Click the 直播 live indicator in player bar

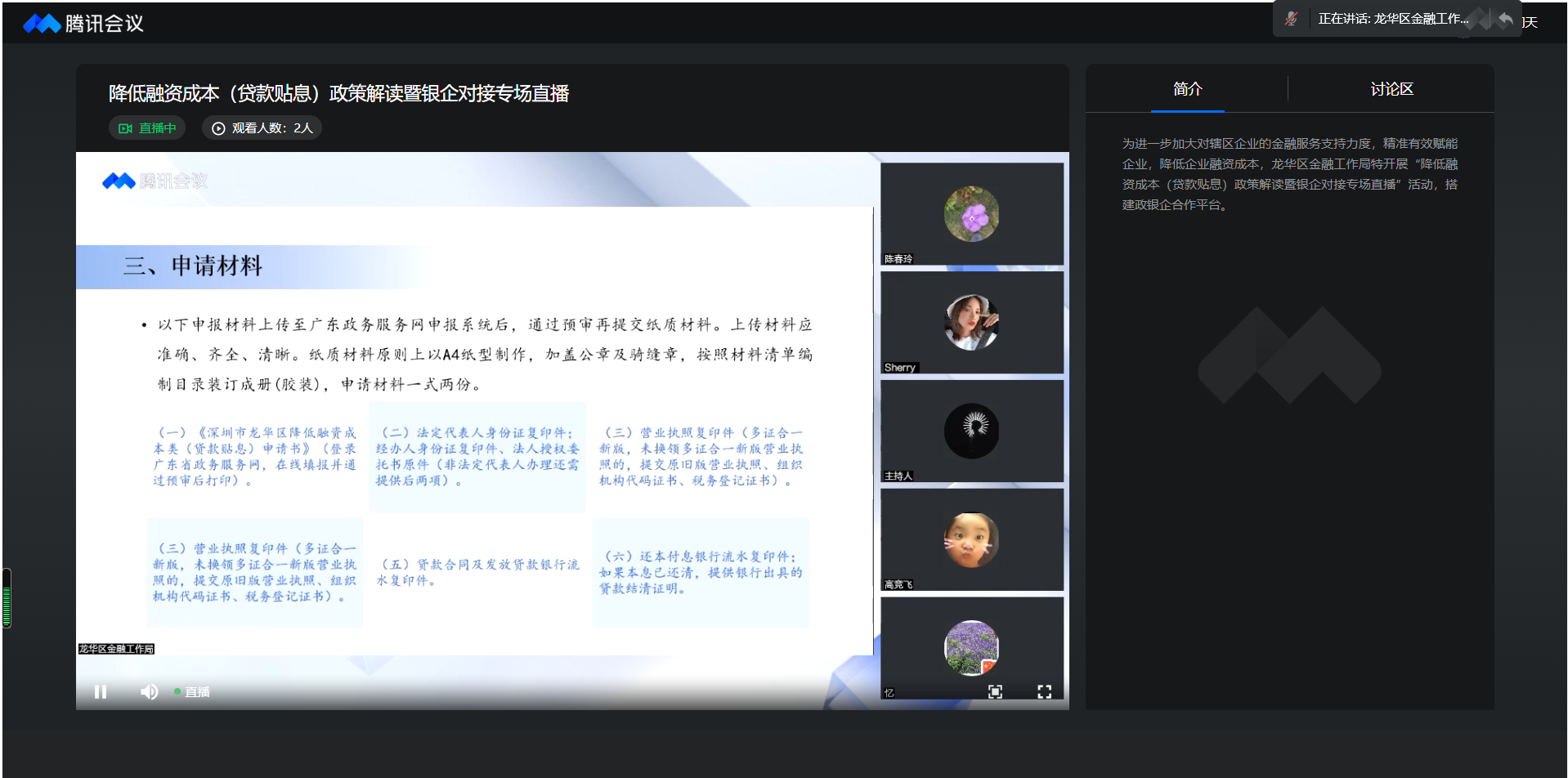point(192,692)
